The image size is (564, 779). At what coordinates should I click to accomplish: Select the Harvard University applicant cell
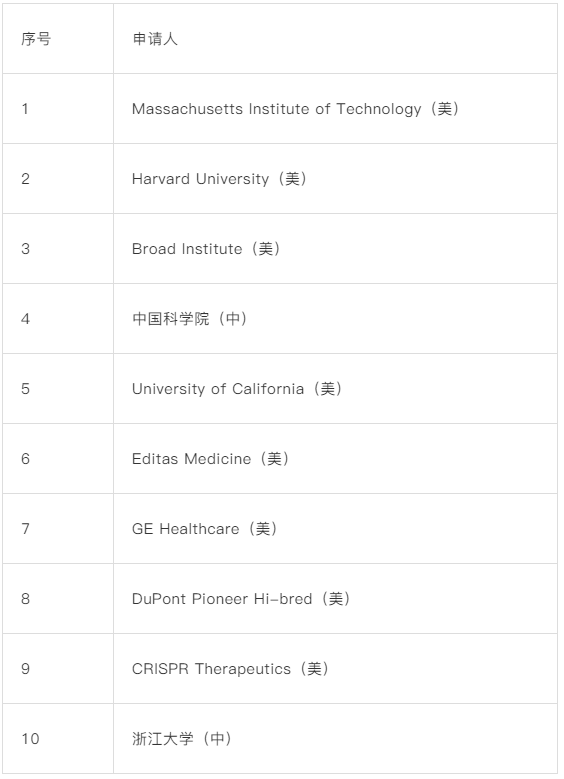pos(335,179)
